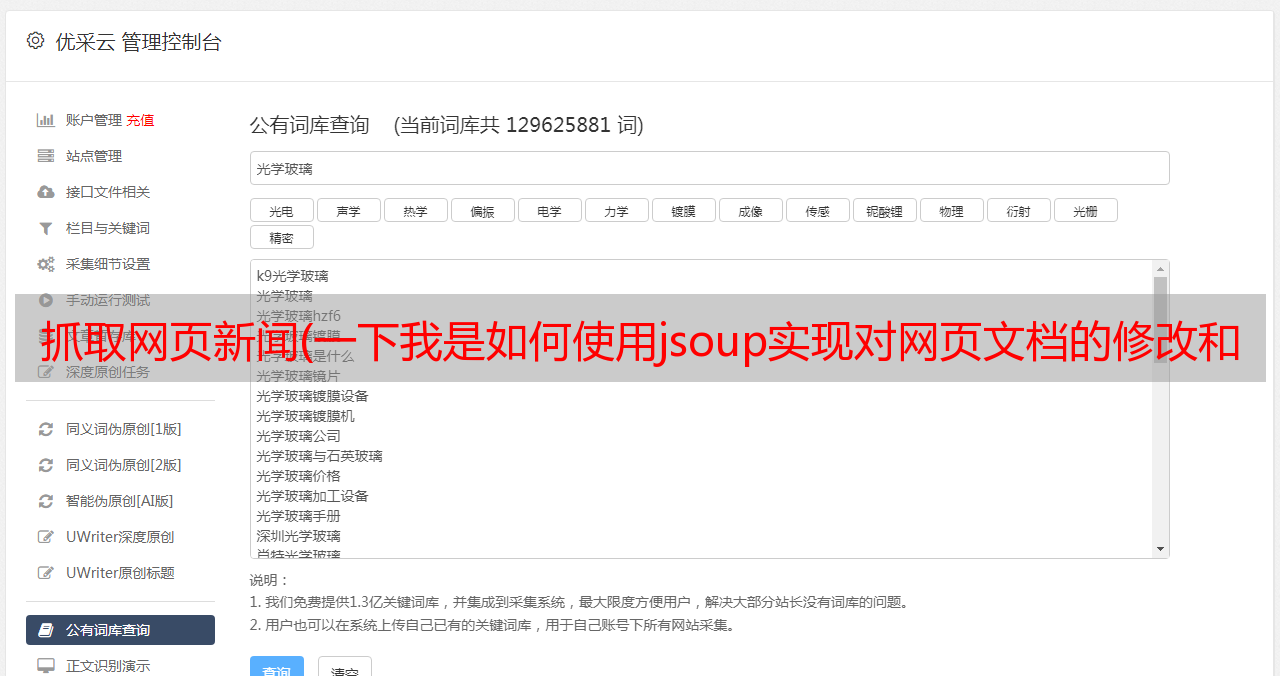Click the gears icon for 采集细节设置
1280x676 pixels.
point(46,264)
